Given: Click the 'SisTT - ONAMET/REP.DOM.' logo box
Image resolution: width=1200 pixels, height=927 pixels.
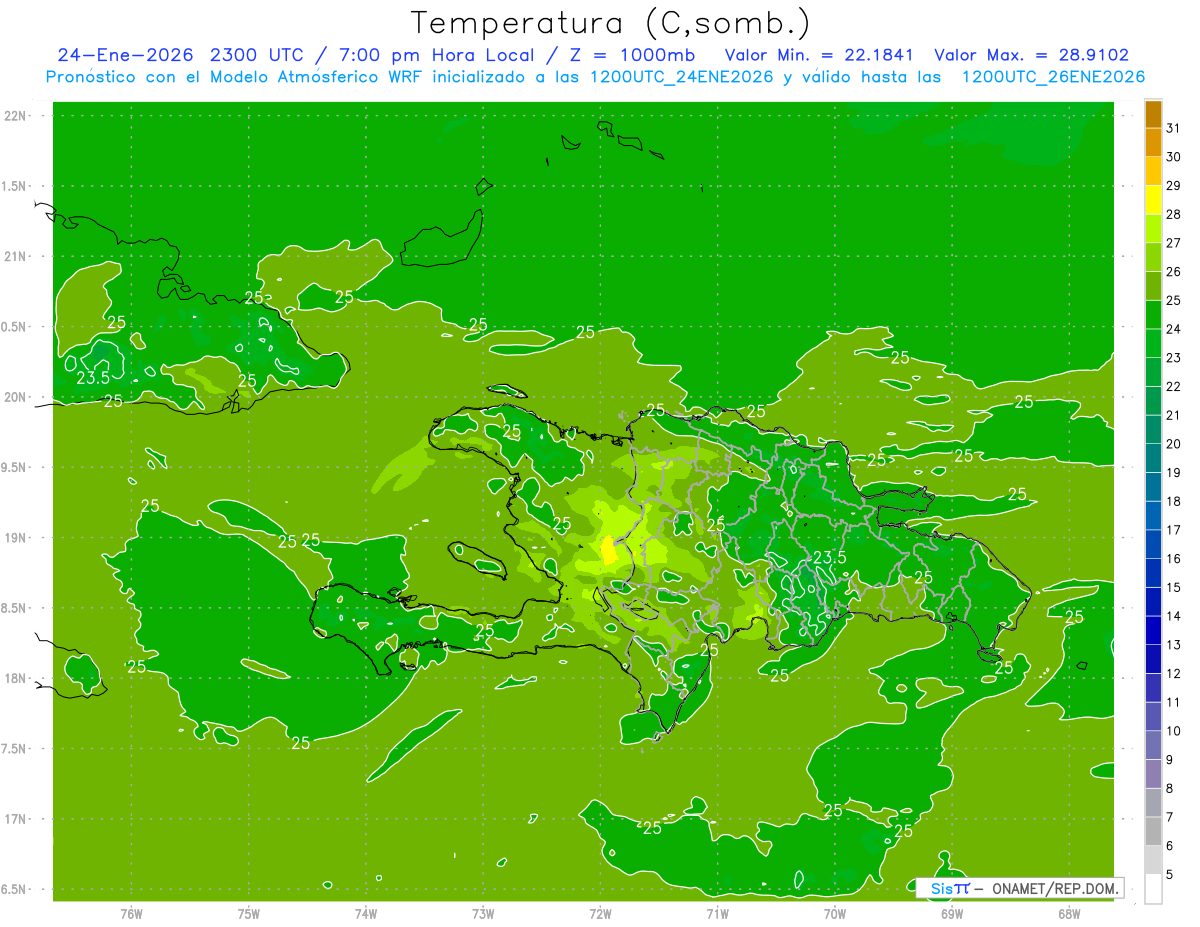Looking at the screenshot, I should point(1019,888).
